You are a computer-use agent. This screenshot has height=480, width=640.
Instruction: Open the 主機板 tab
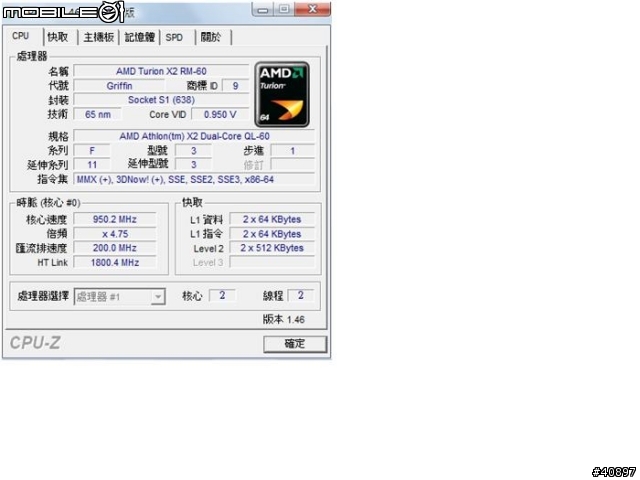click(x=98, y=37)
